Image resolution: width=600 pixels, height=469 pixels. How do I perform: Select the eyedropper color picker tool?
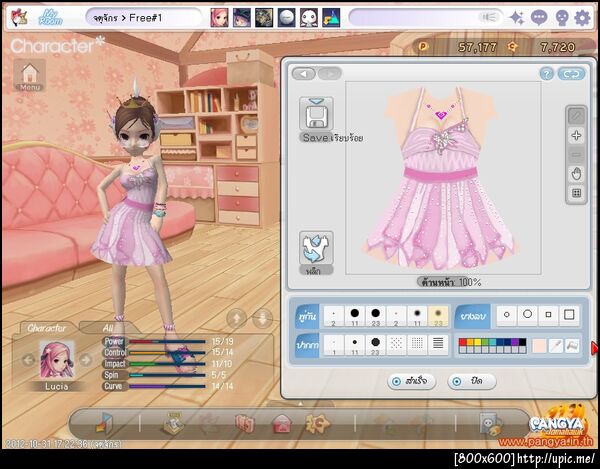[x=555, y=346]
